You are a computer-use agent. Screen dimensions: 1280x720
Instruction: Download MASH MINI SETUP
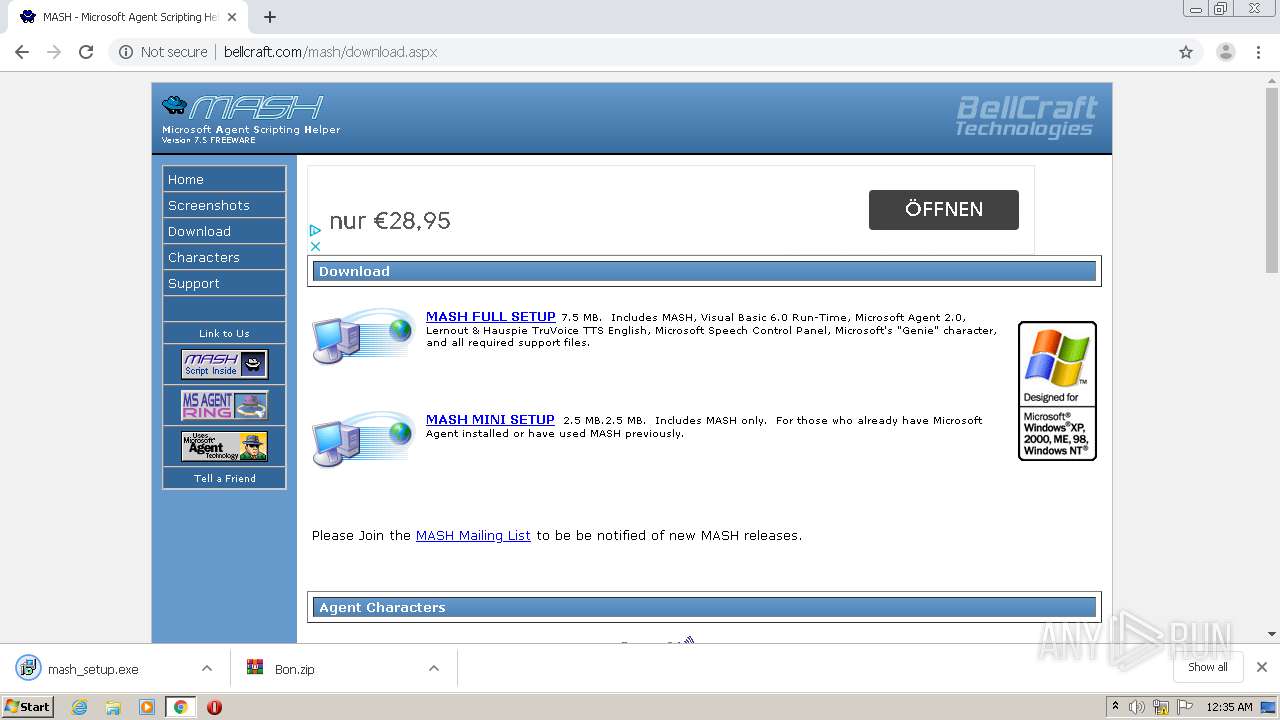(x=490, y=420)
